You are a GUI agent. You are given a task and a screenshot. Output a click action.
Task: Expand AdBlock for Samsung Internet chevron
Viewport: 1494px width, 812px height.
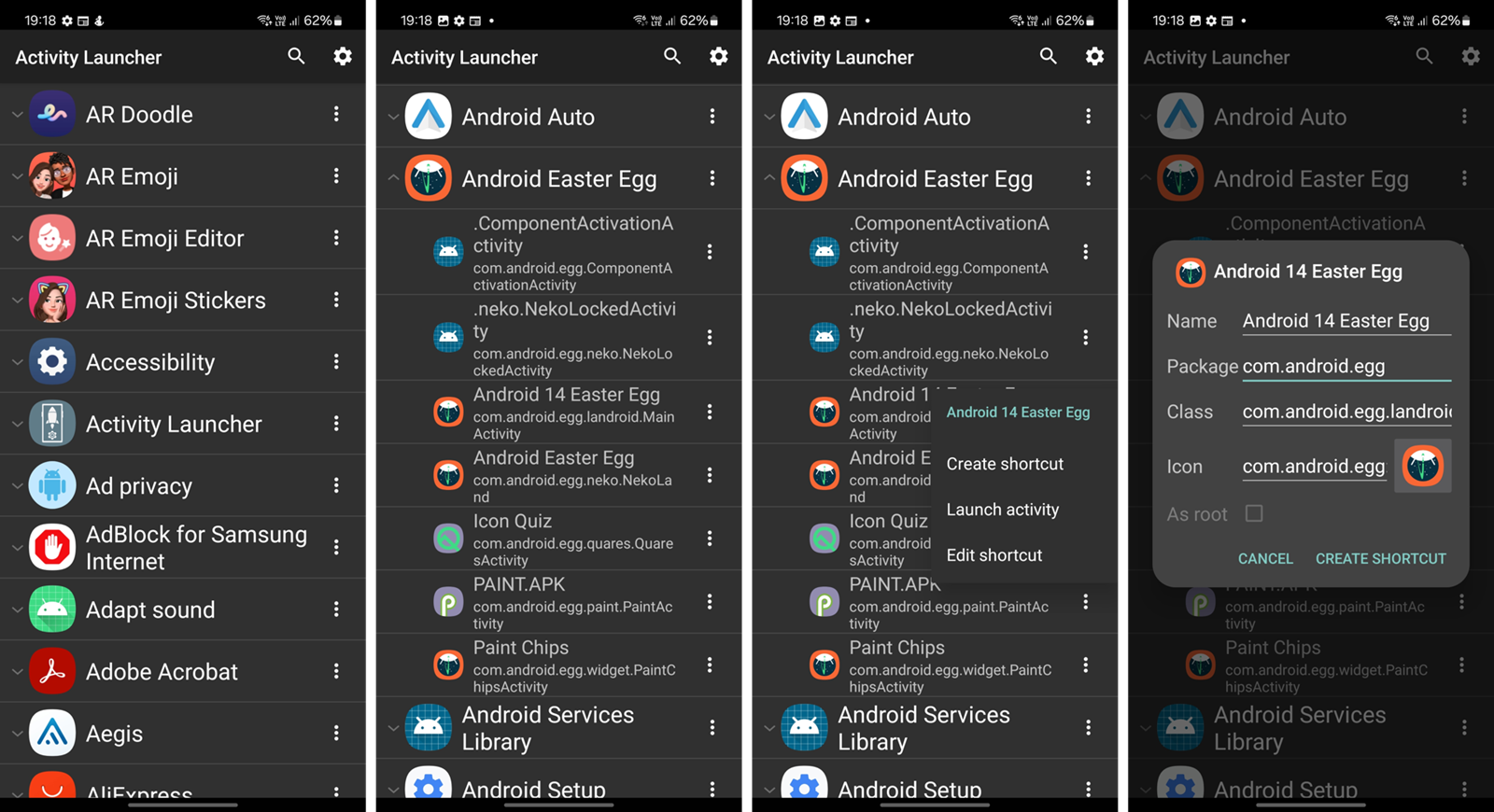(x=17, y=547)
